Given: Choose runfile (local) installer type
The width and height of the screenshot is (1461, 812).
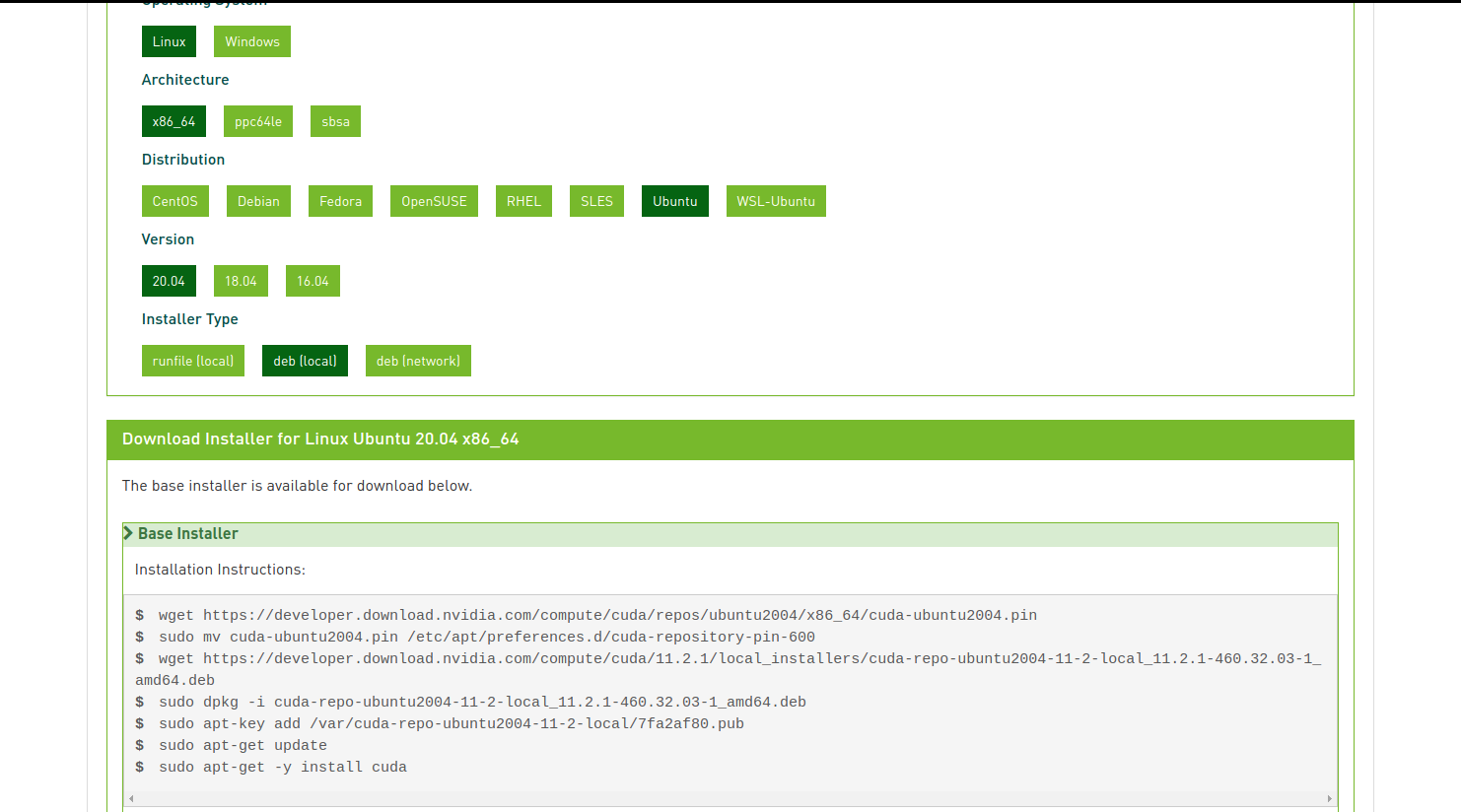Looking at the screenshot, I should coord(193,361).
